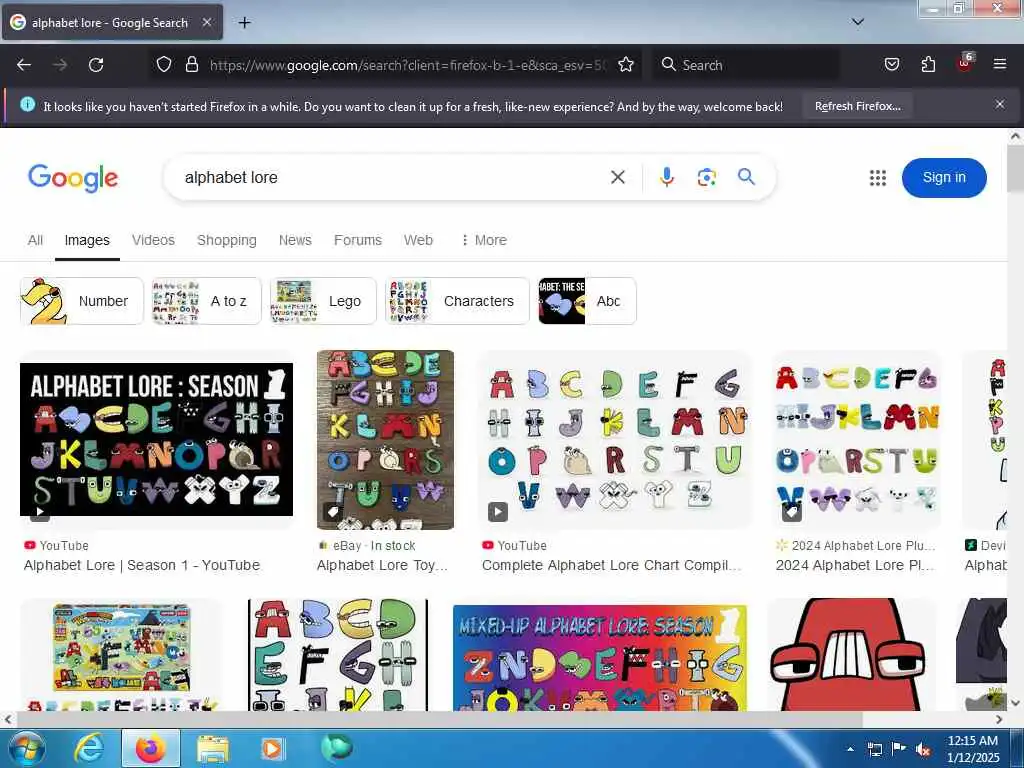This screenshot has height=768, width=1024.
Task: Dismiss the Firefox refresh notification bar
Action: coord(999,104)
